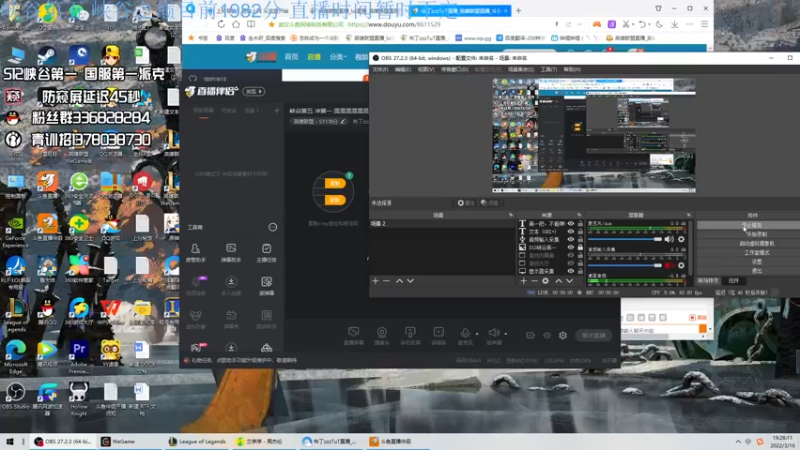This screenshot has width=800, height=450.
Task: Open 房管助手 tool in Douyu companion
Action: 195,252
